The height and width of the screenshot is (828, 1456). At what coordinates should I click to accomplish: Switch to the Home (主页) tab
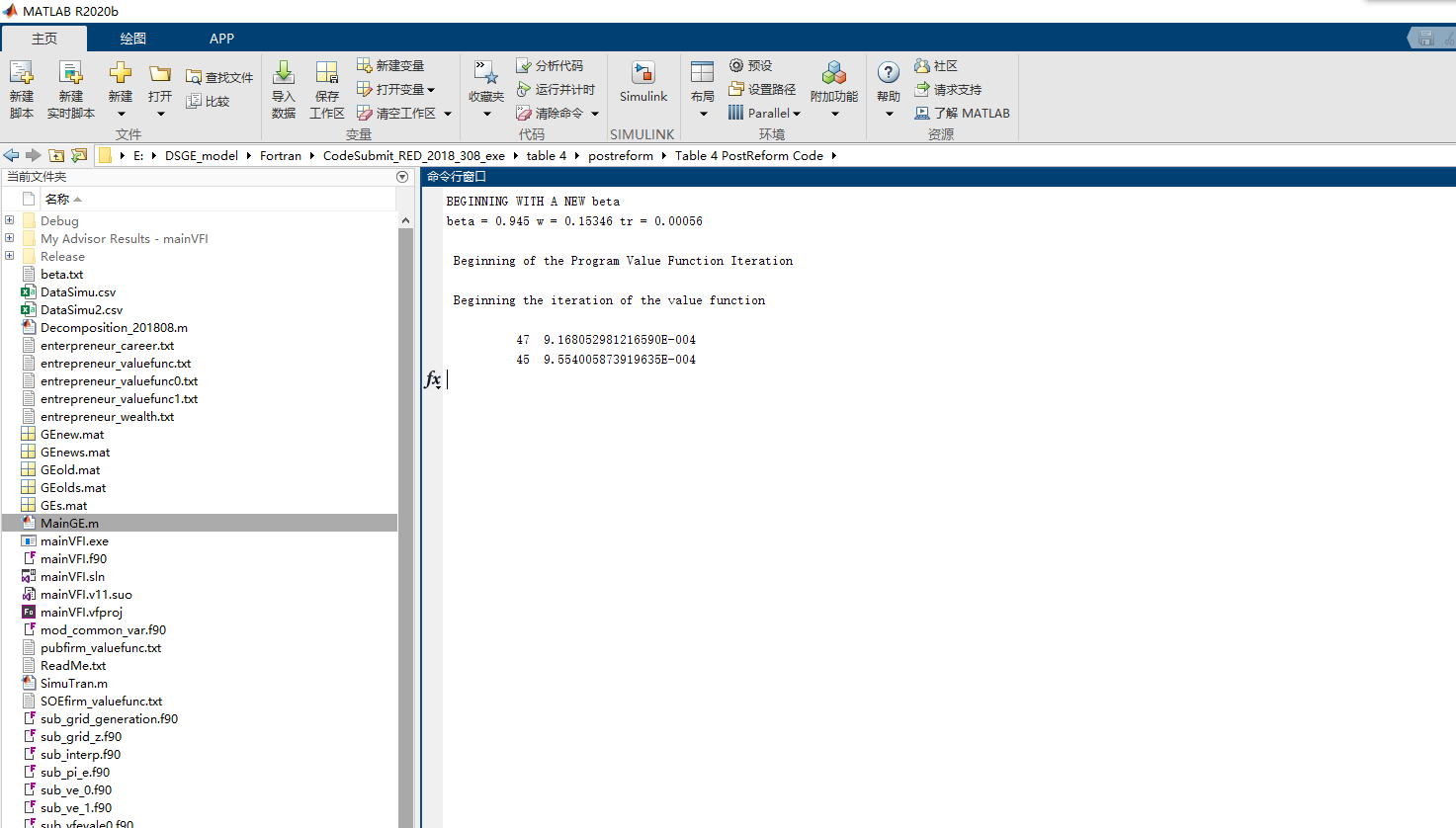click(44, 39)
